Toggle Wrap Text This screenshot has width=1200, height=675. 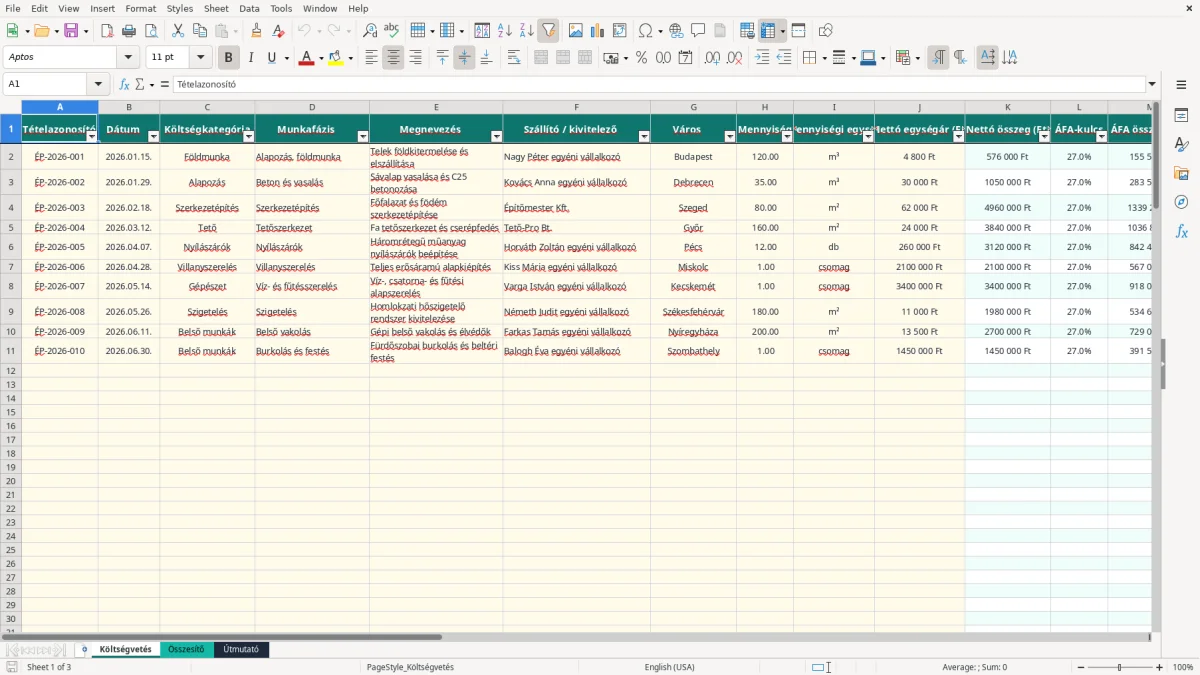(514, 58)
